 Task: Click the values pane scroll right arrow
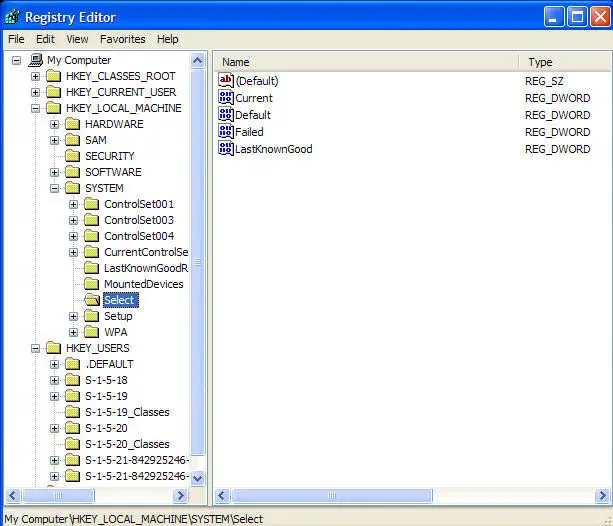click(x=602, y=496)
